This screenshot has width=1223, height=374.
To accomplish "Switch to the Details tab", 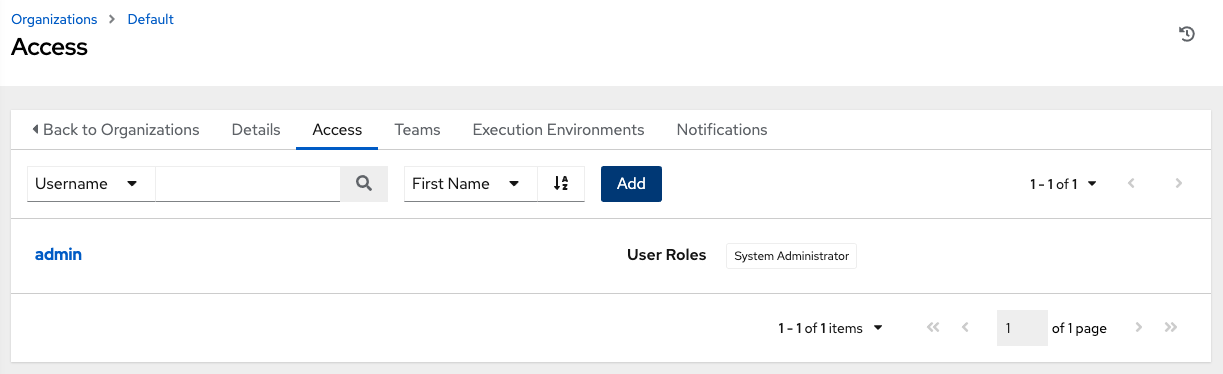I will (x=256, y=130).
